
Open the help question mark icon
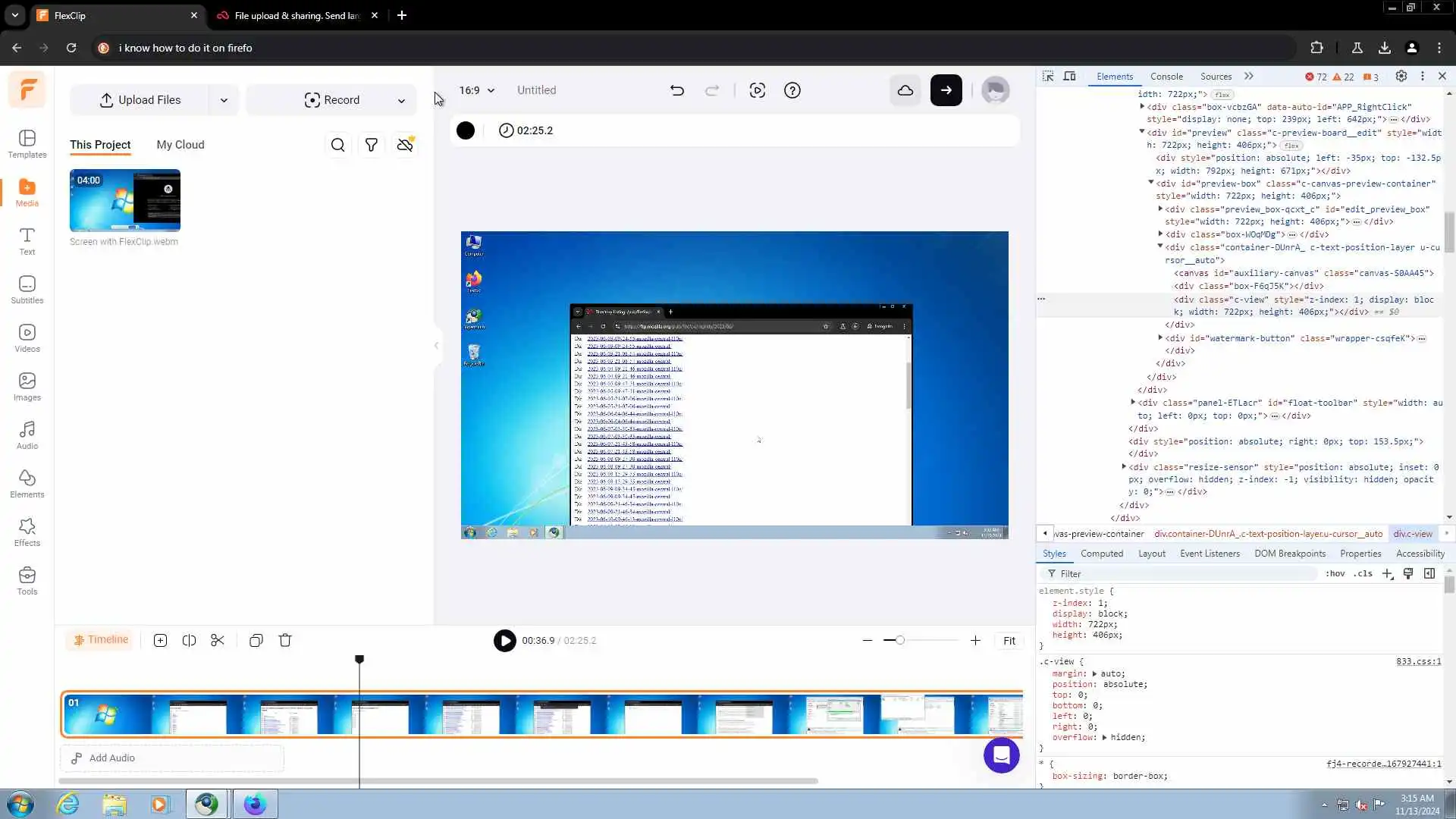point(792,90)
